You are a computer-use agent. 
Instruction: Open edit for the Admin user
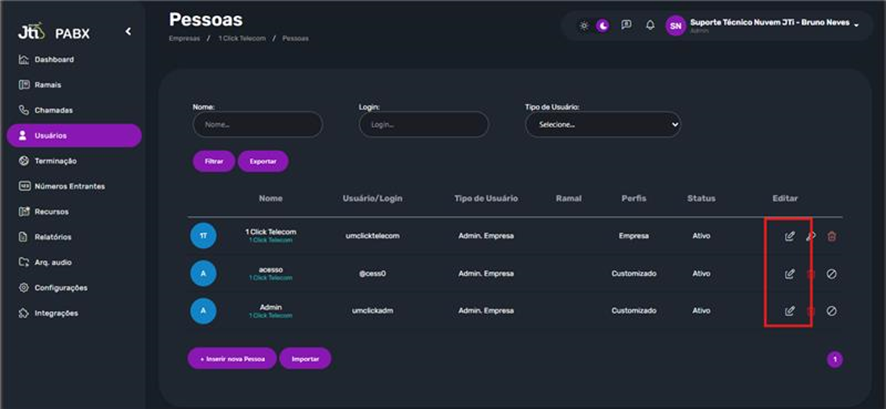(x=789, y=311)
